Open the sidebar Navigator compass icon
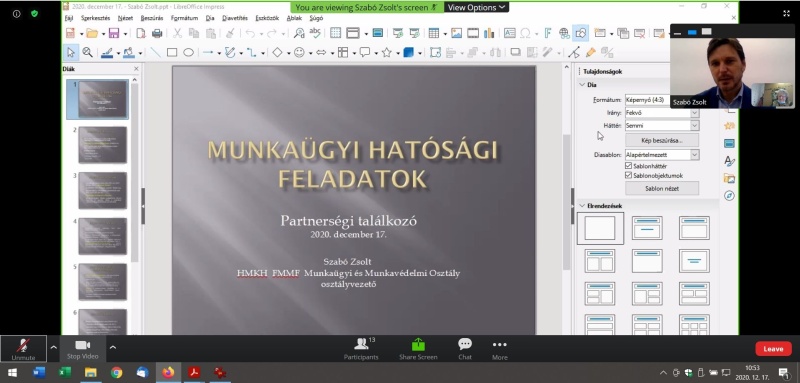The width and height of the screenshot is (800, 383). (x=730, y=196)
